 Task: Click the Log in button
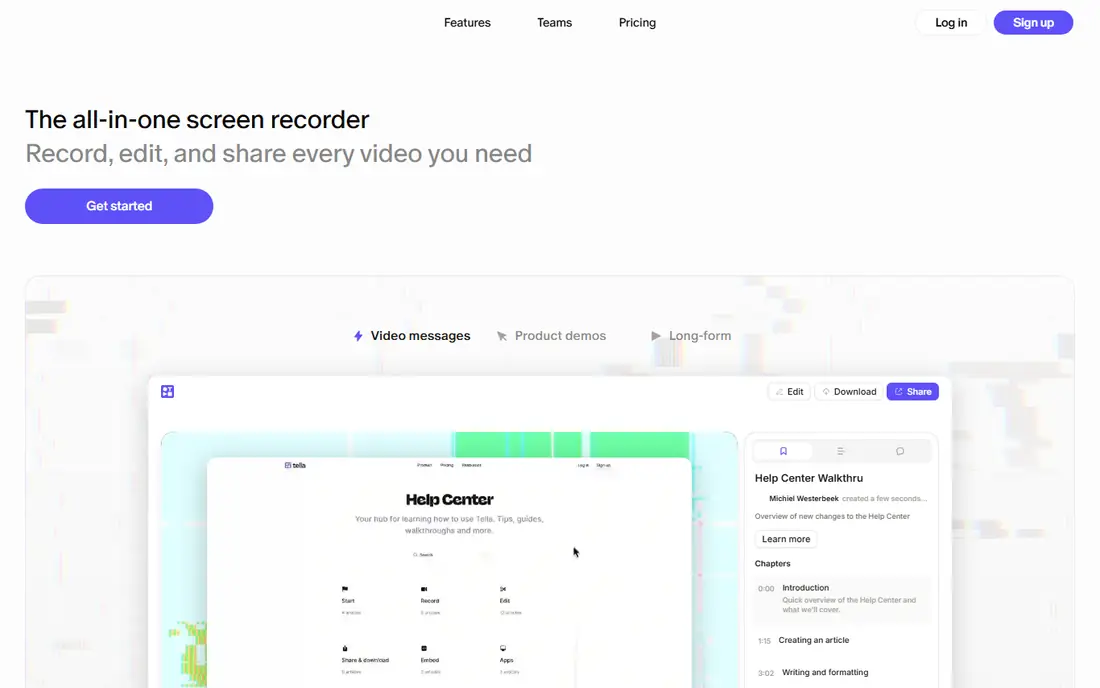(951, 22)
